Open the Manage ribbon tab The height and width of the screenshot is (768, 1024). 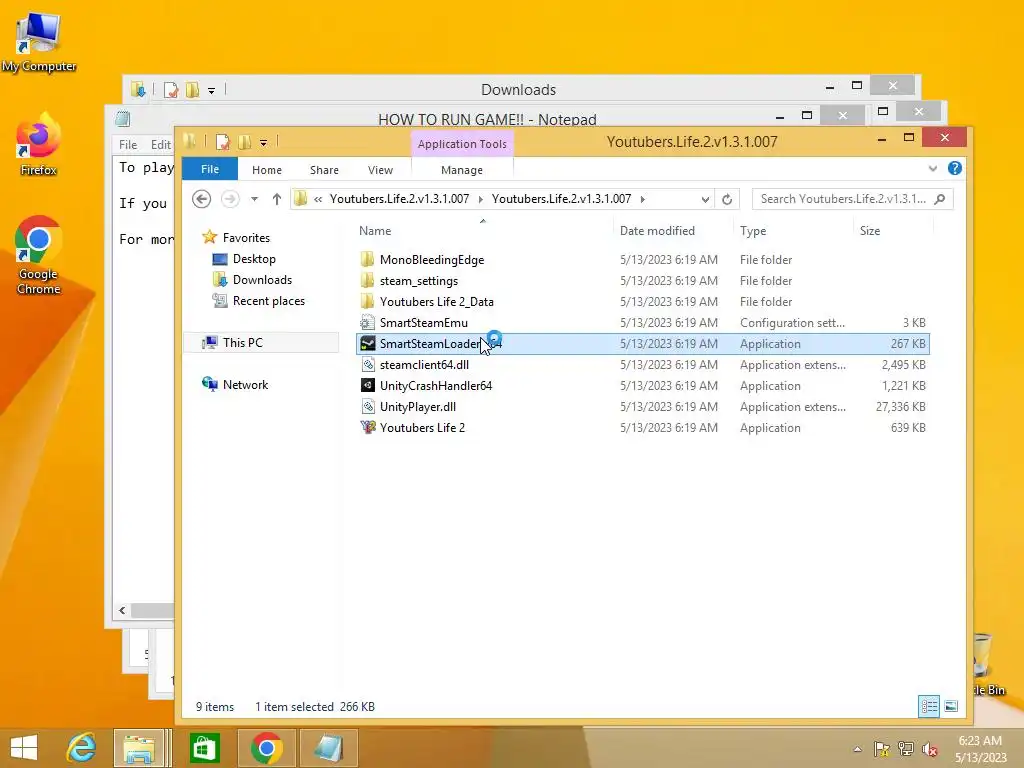pyautogui.click(x=462, y=170)
